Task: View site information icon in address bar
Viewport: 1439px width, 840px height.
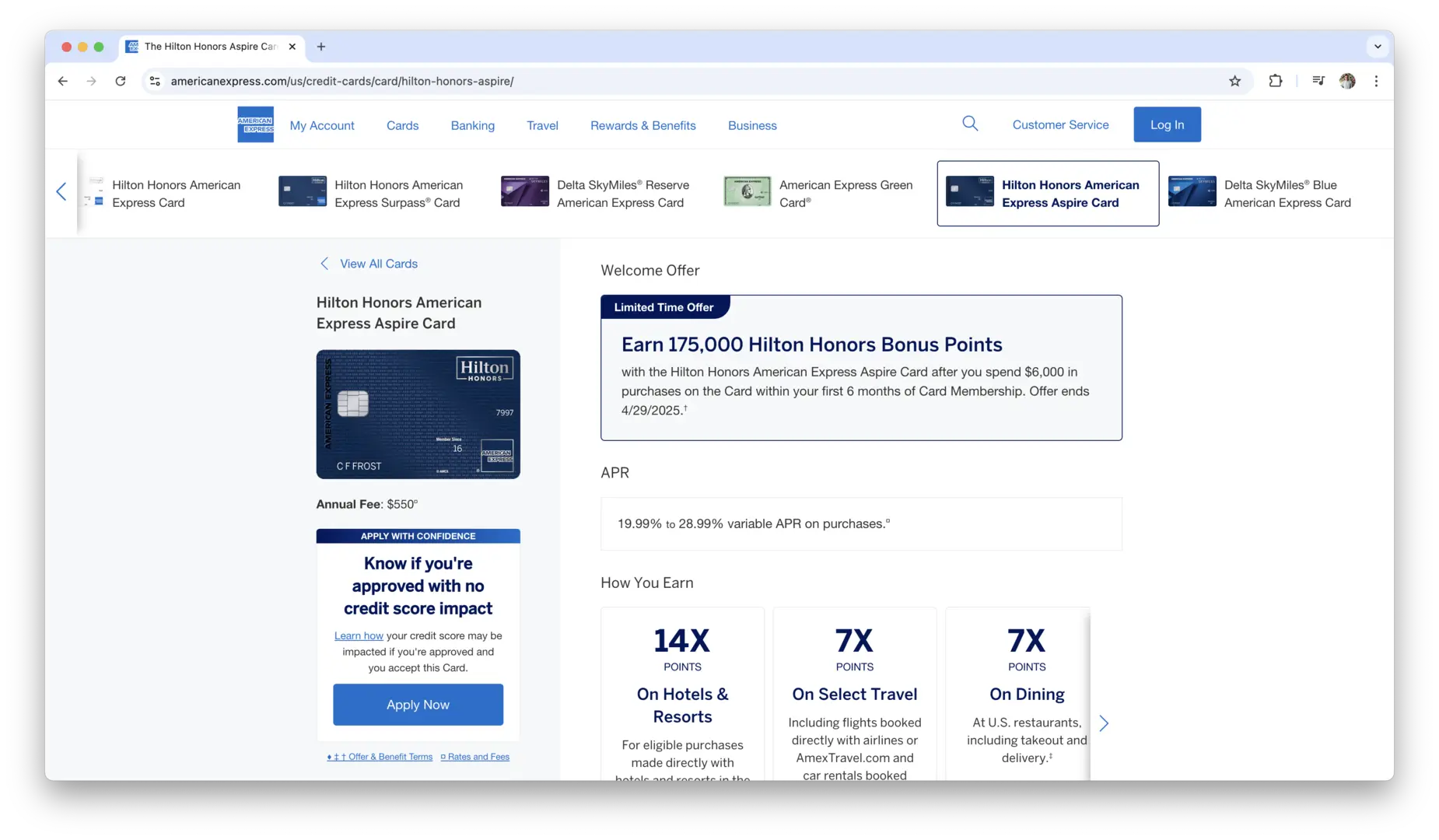Action: coord(155,81)
